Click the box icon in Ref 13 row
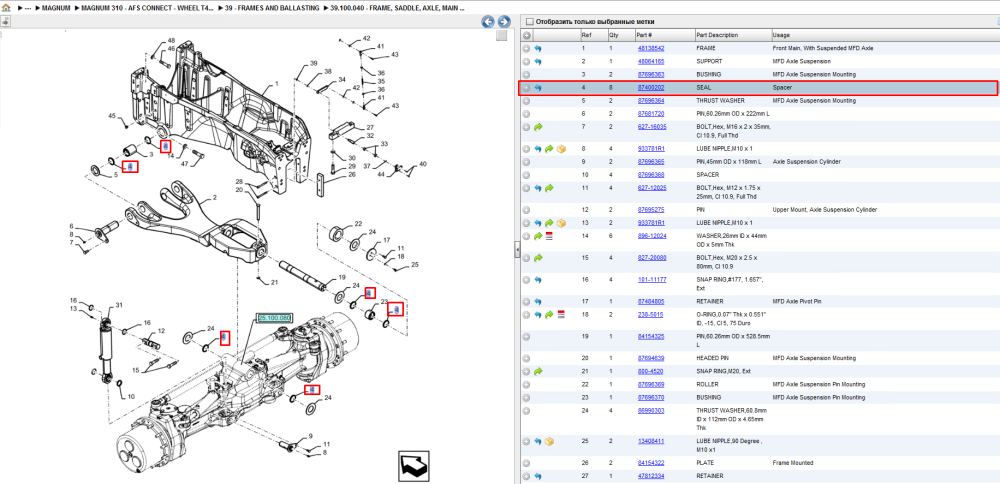Screen dimensions: 1000x484 click(561, 223)
